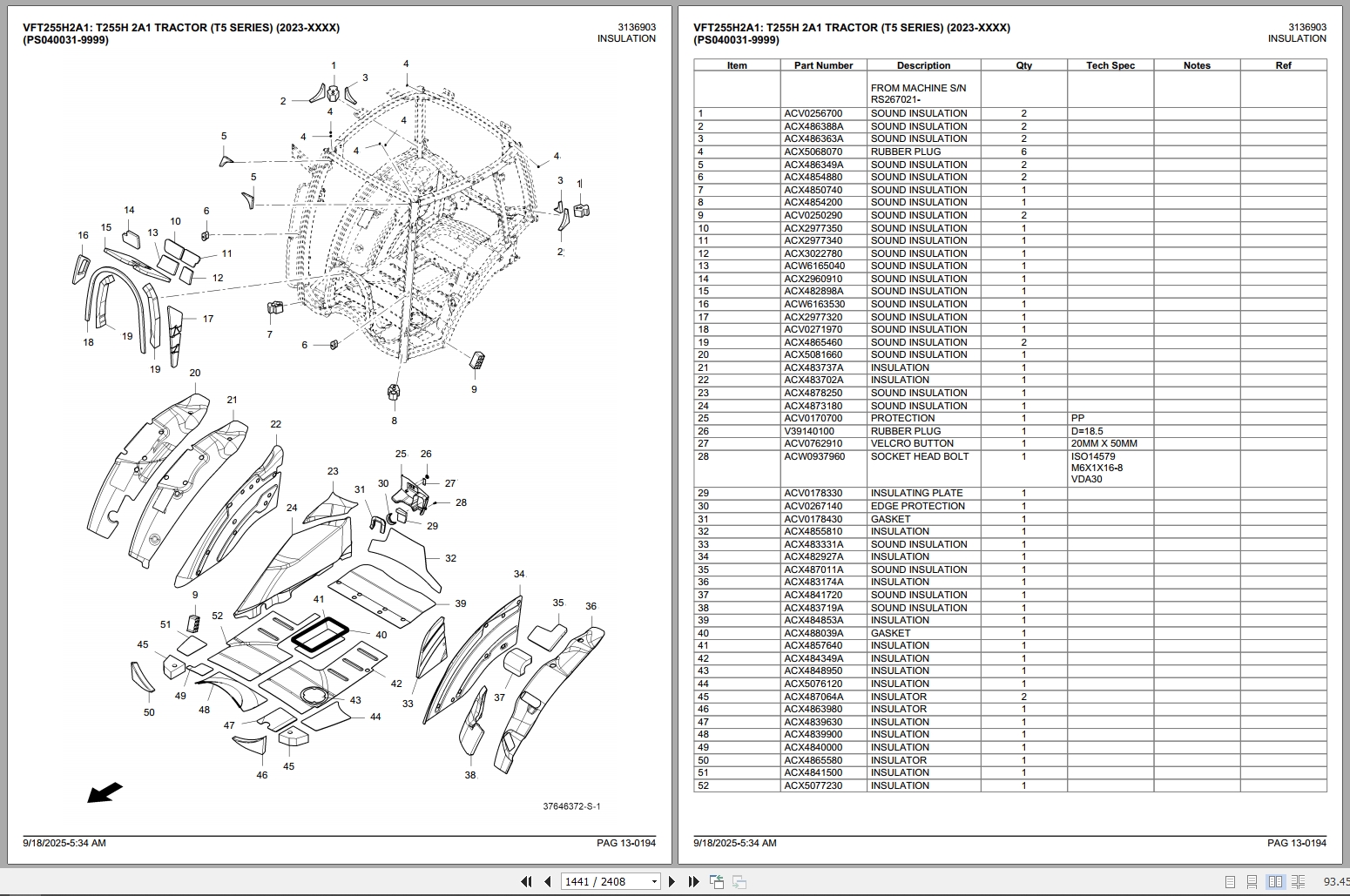The width and height of the screenshot is (1350, 896).
Task: Toggle the two-page view layout
Action: click(x=1276, y=880)
